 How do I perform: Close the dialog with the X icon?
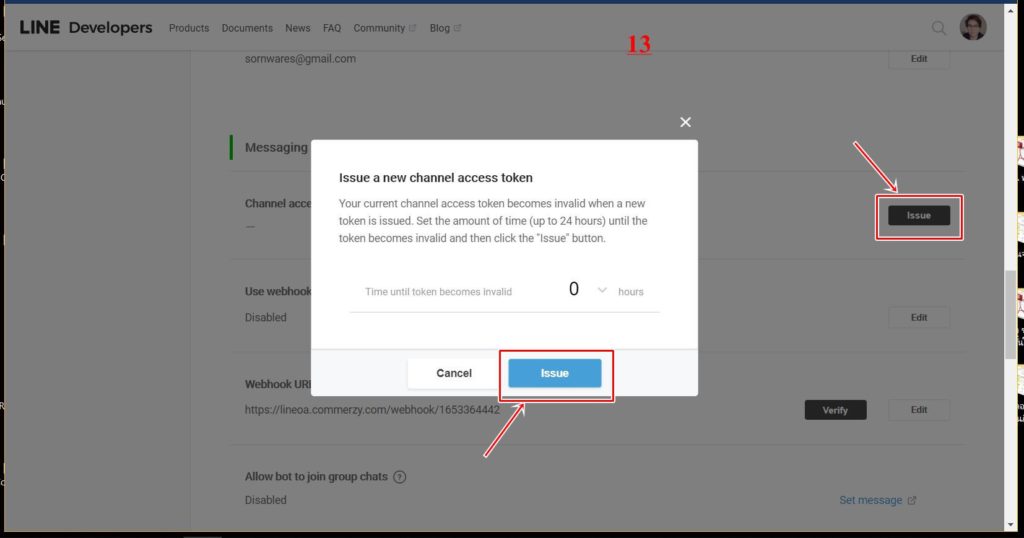click(x=685, y=122)
